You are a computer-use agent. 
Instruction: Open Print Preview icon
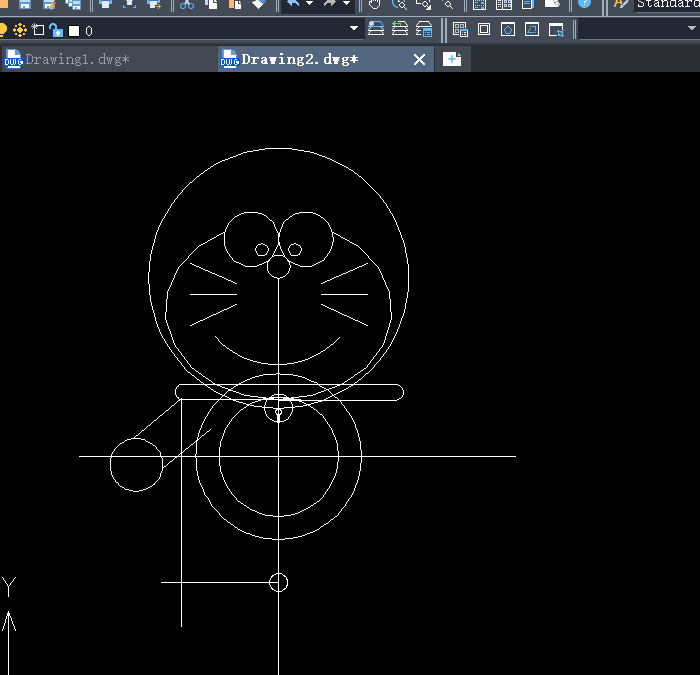click(x=129, y=4)
